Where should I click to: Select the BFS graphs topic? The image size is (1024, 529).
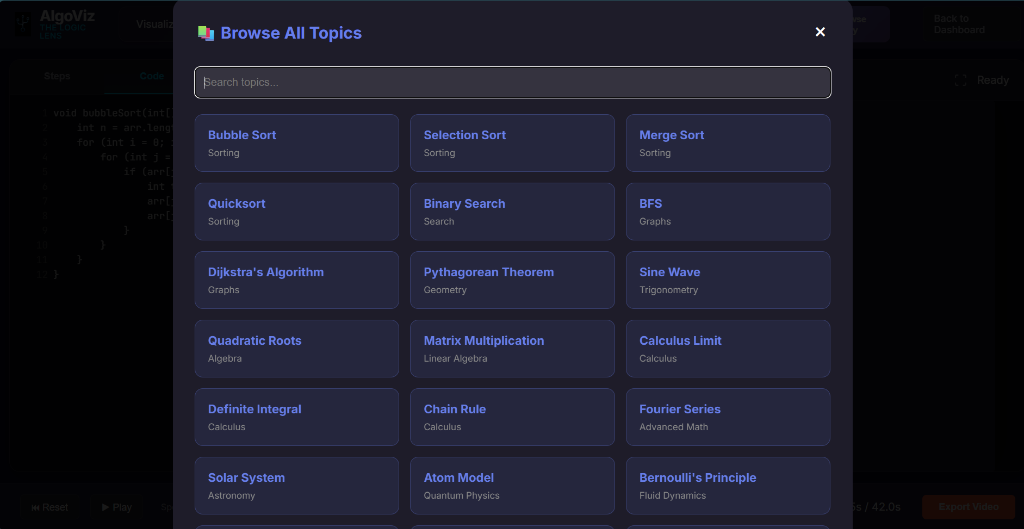click(x=727, y=211)
